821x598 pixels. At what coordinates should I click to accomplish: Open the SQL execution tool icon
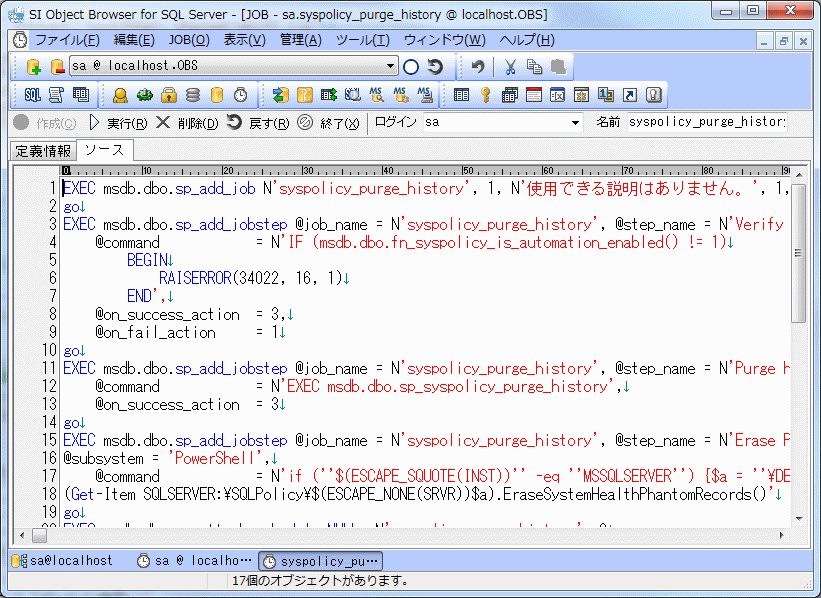point(32,95)
